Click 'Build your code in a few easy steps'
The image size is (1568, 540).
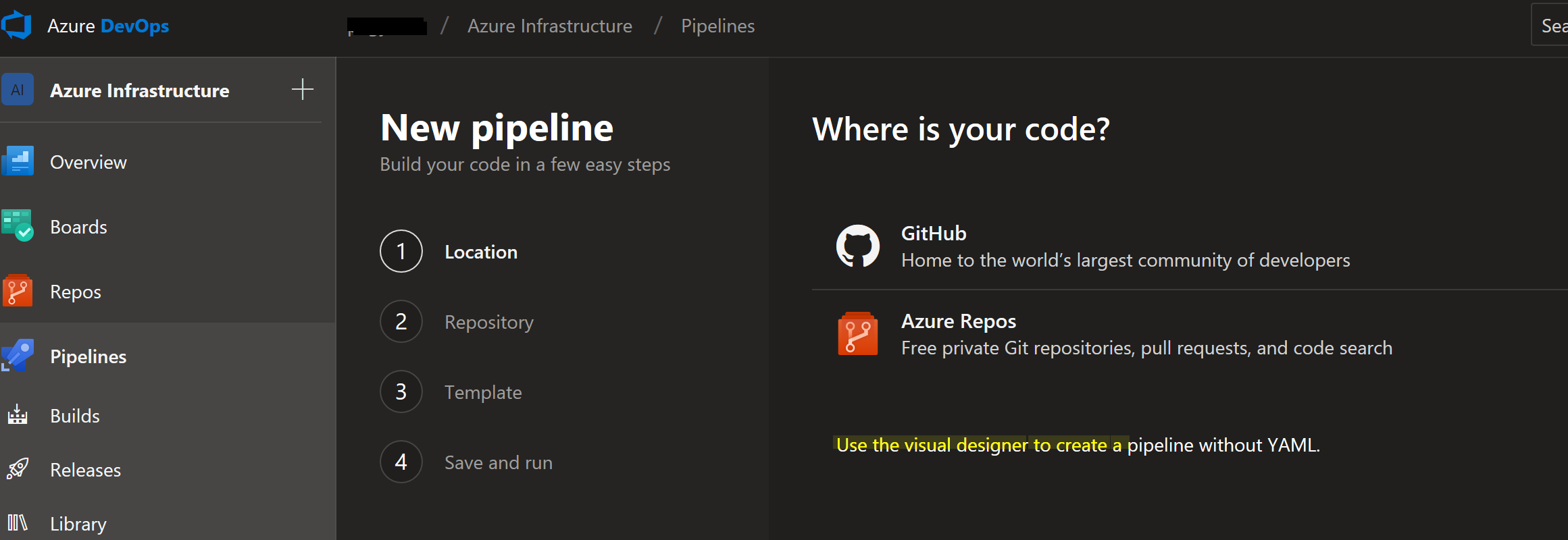pyautogui.click(x=525, y=164)
